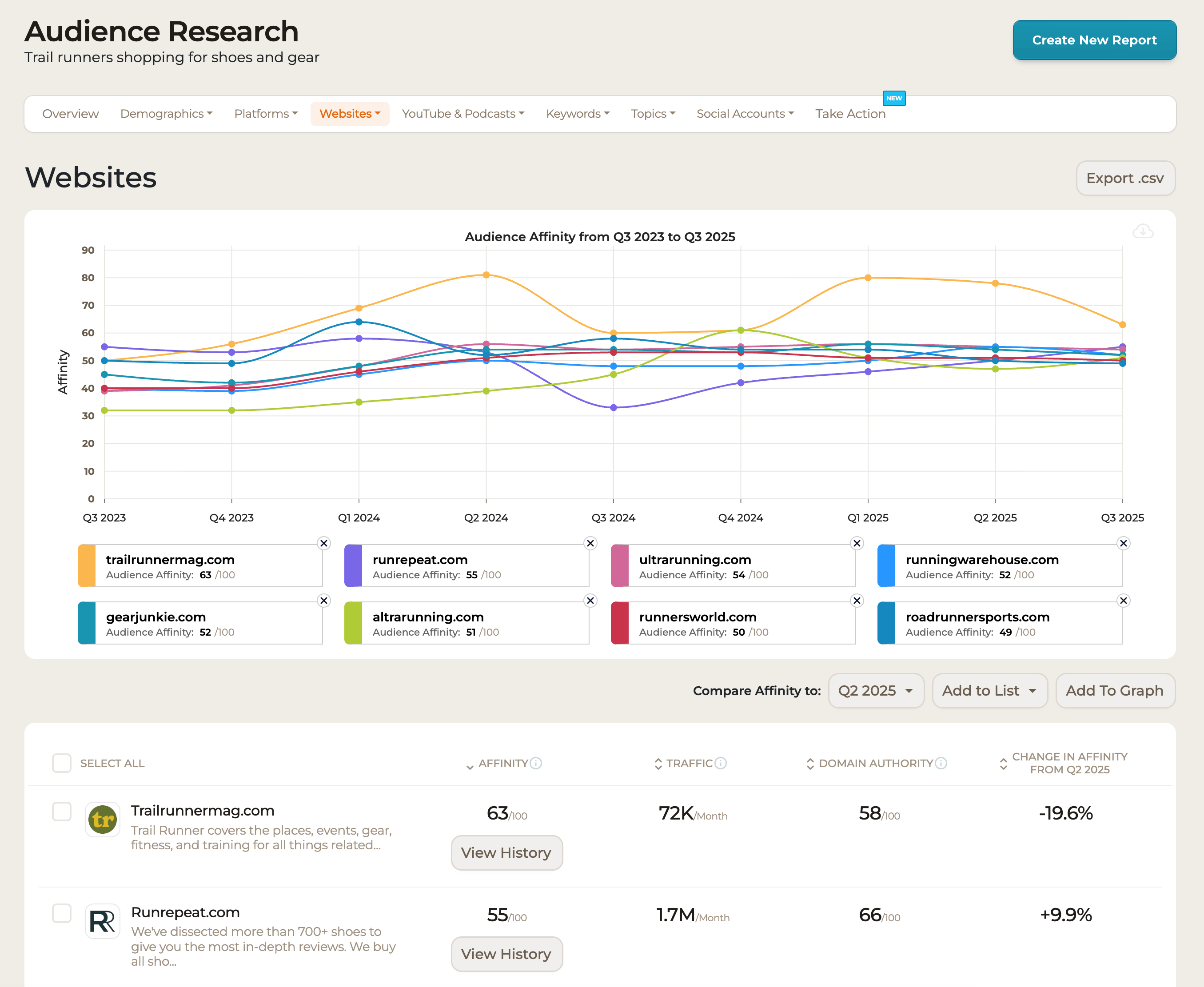Screen dimensions: 1204x987
Task: Click the altrarunning.com green color swatch
Action: pos(353,623)
